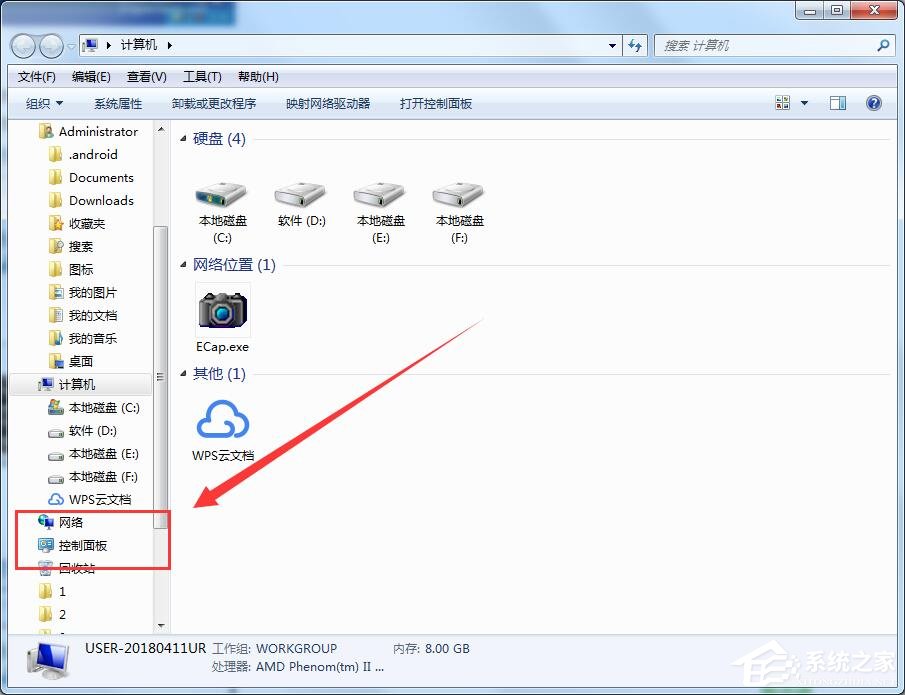The width and height of the screenshot is (905, 695).
Task: Open the address bar history dropdown arrow
Action: 613,45
